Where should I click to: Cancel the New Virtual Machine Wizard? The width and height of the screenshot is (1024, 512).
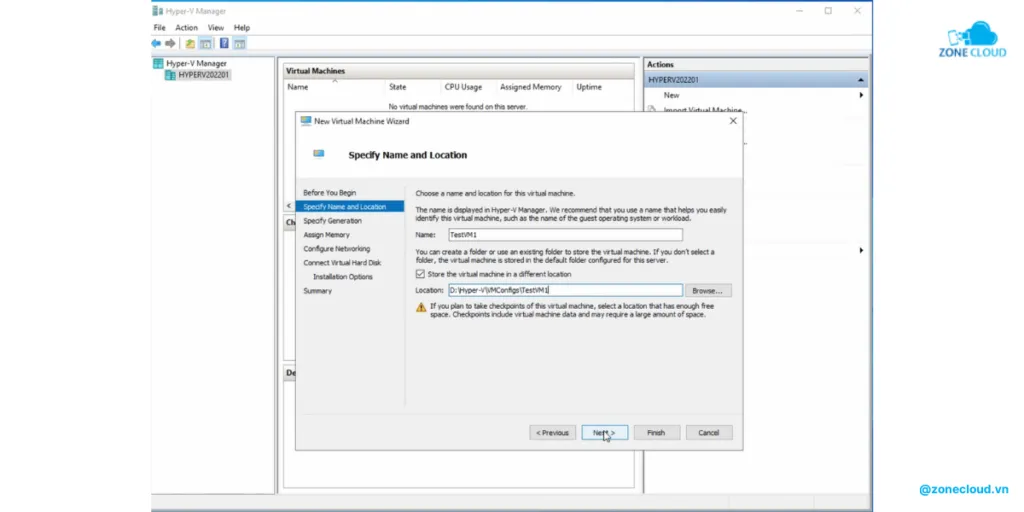pos(709,432)
